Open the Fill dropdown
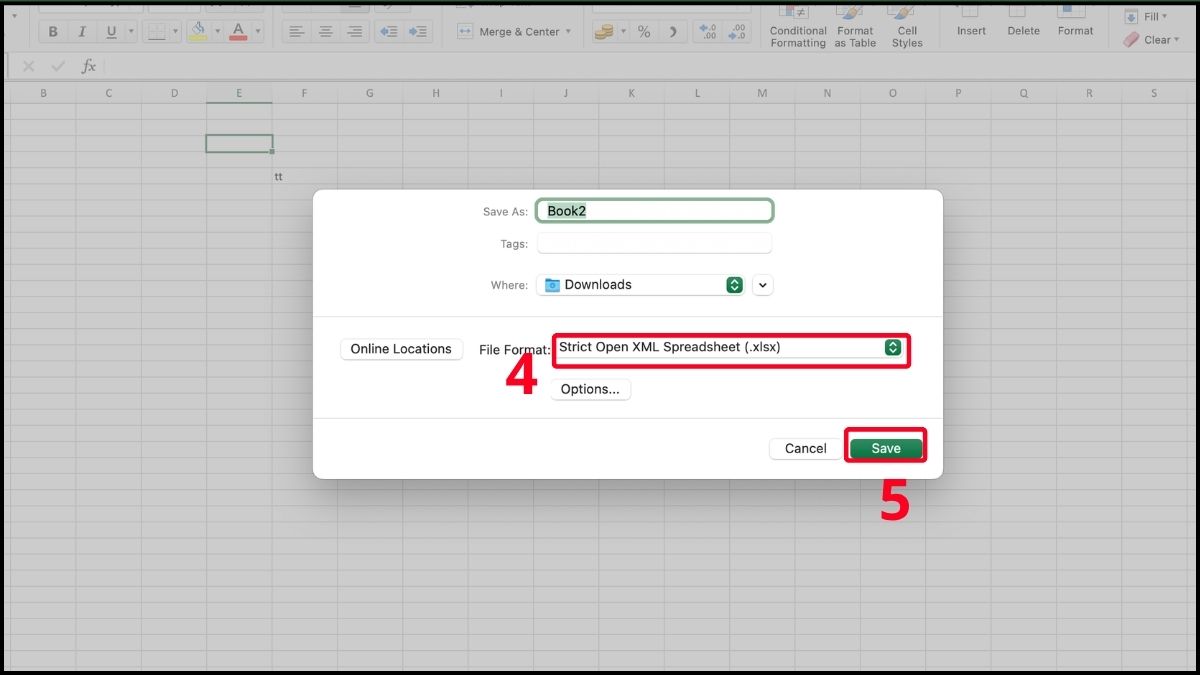The image size is (1200, 675). click(1146, 17)
